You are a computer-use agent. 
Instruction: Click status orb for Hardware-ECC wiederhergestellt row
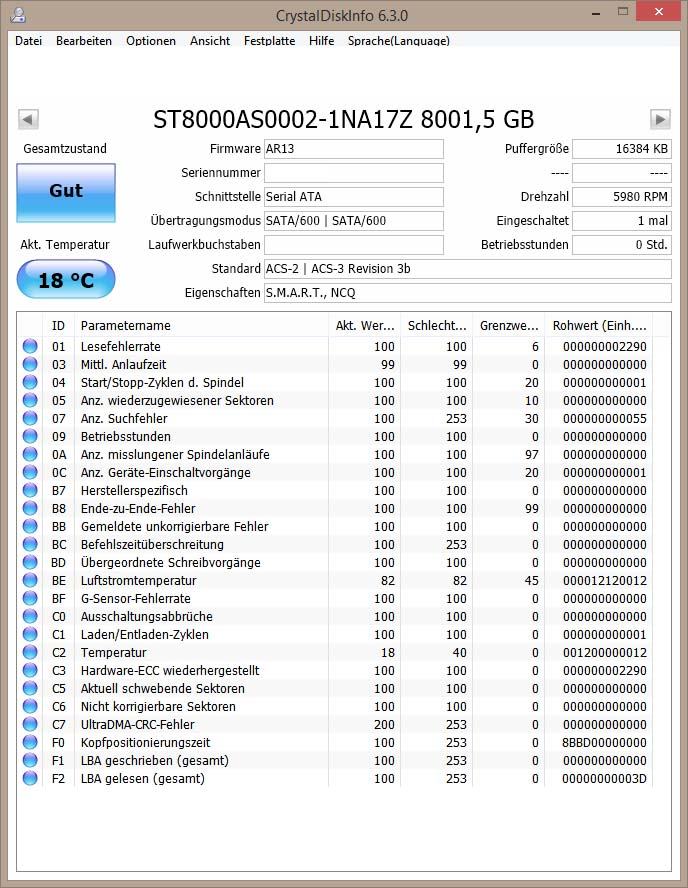tap(30, 671)
